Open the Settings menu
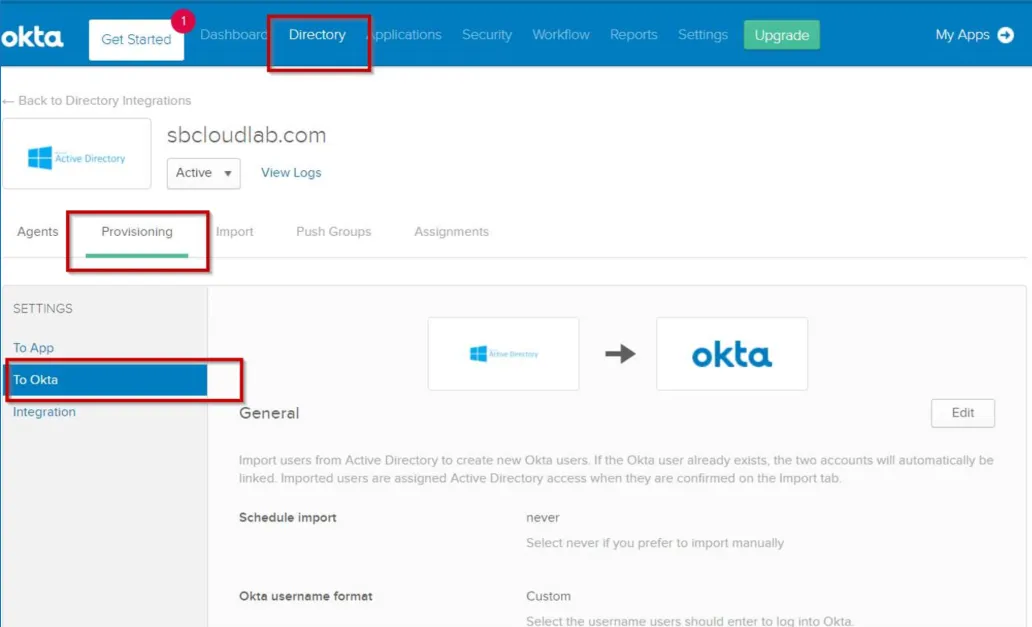Image resolution: width=1032 pixels, height=627 pixels. pyautogui.click(x=703, y=35)
